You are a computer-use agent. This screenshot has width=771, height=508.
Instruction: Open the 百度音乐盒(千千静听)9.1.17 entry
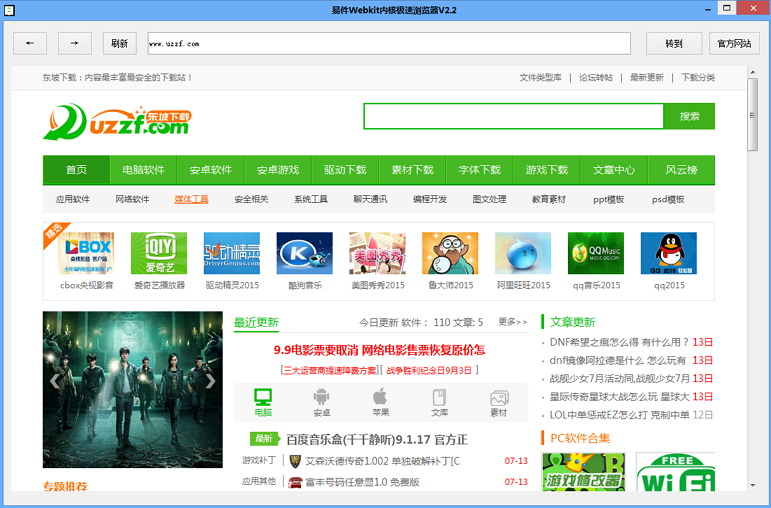(377, 439)
